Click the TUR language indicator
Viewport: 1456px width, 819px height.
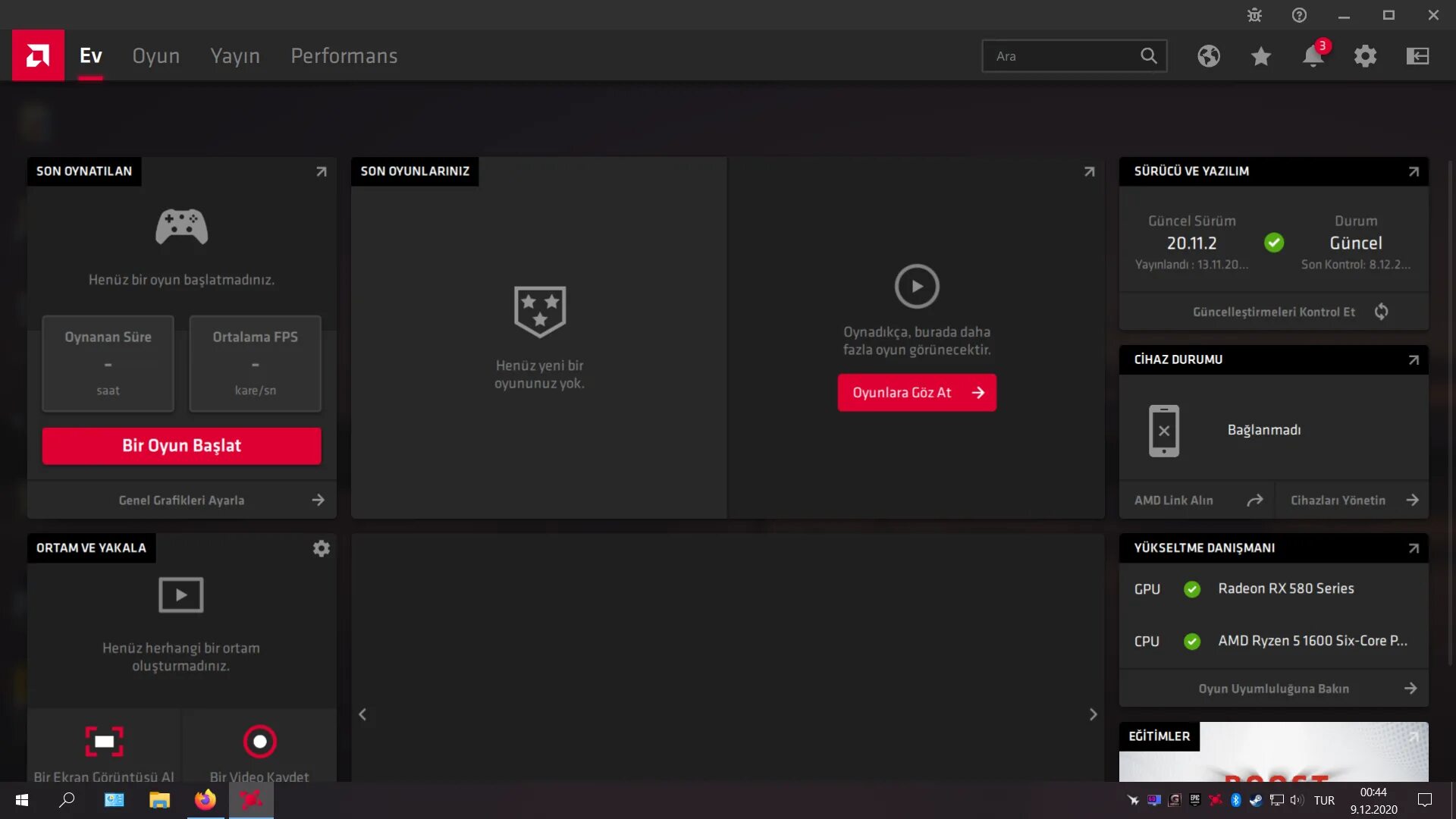(1325, 800)
